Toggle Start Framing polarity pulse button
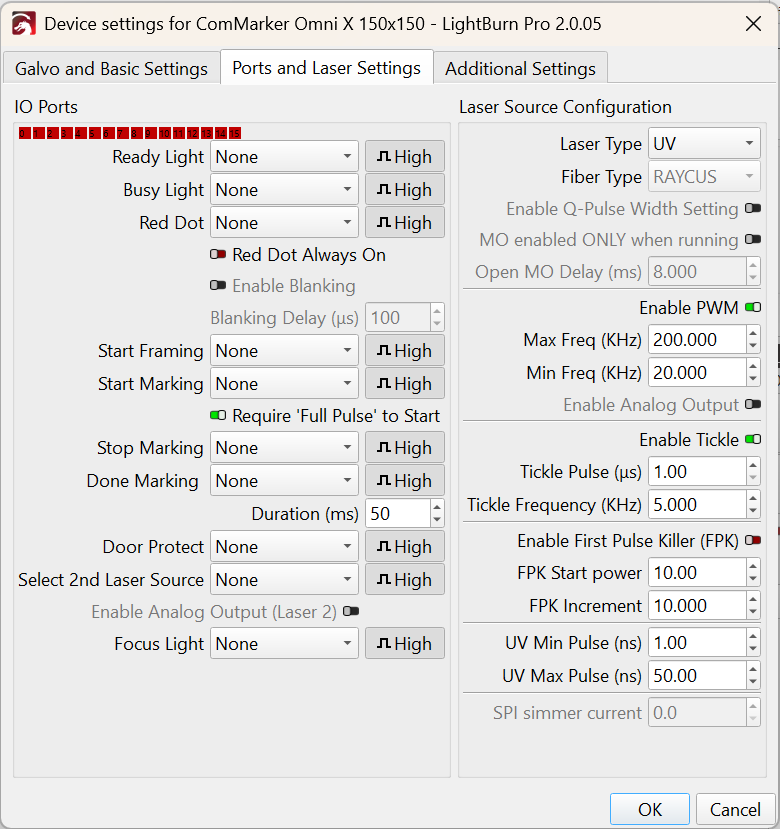 tap(404, 351)
